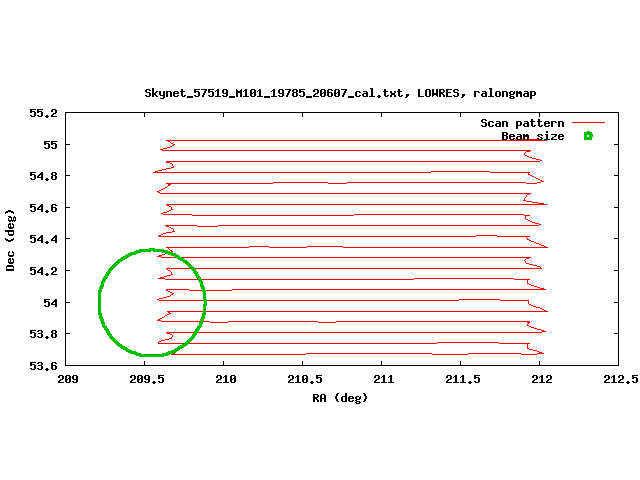Click the red scan pattern legend line
Screen dimensions: 640x480
[588, 122]
